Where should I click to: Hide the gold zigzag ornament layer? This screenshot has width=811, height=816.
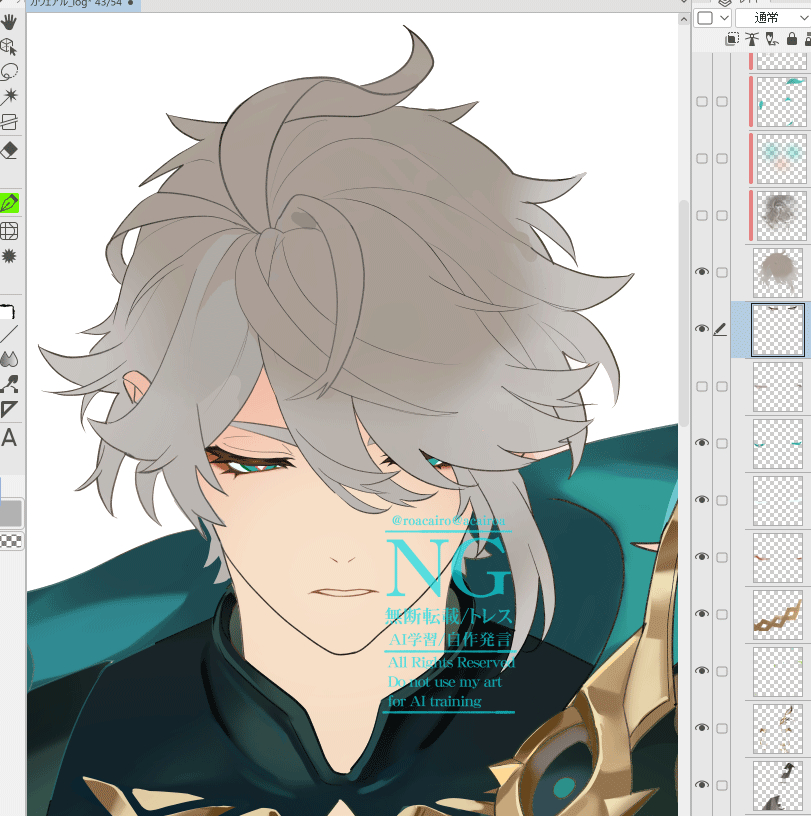point(702,613)
